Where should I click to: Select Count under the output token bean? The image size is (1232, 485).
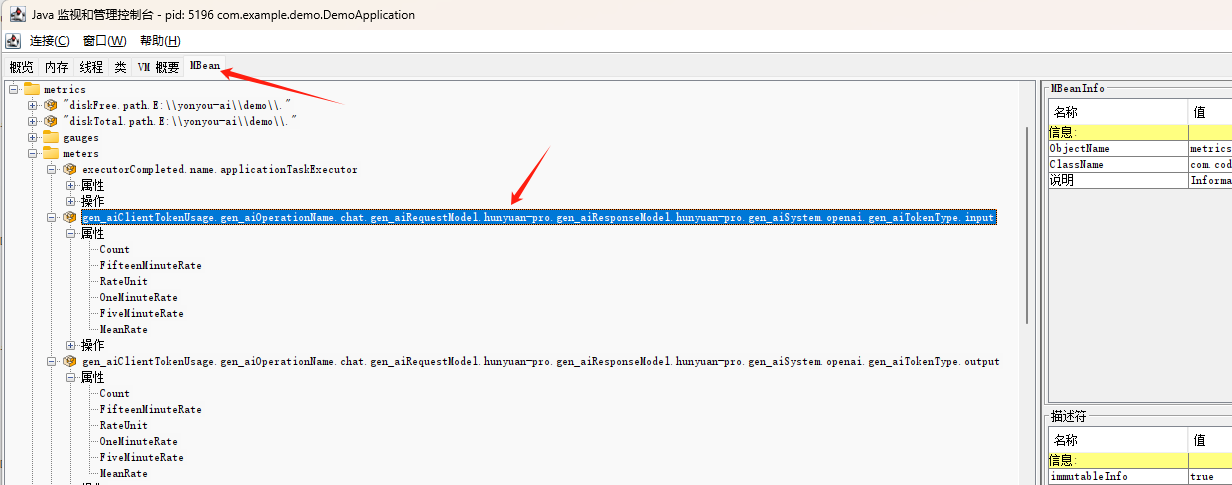tap(115, 393)
